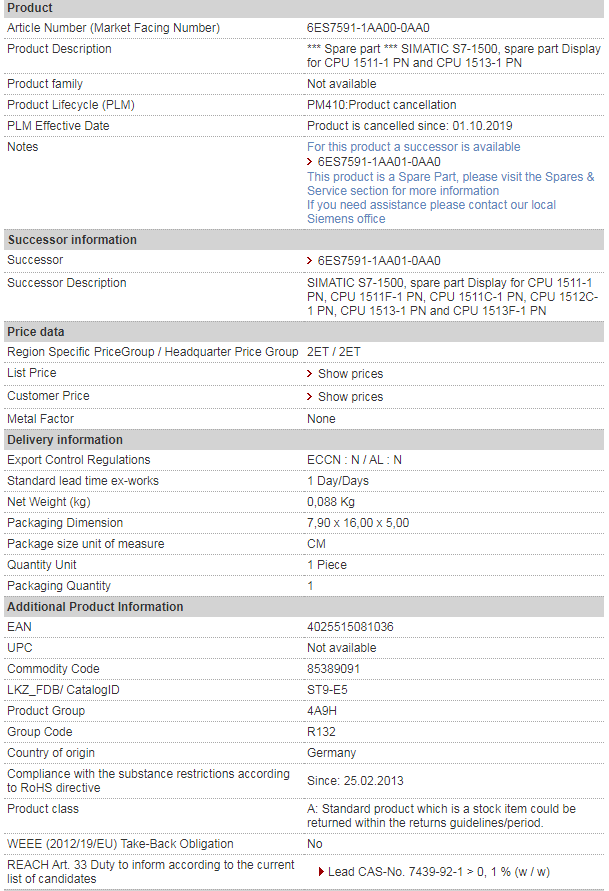This screenshot has height=891, width=609.
Task: Click the red chevron beside Customer Price Show prices
Action: tap(310, 397)
